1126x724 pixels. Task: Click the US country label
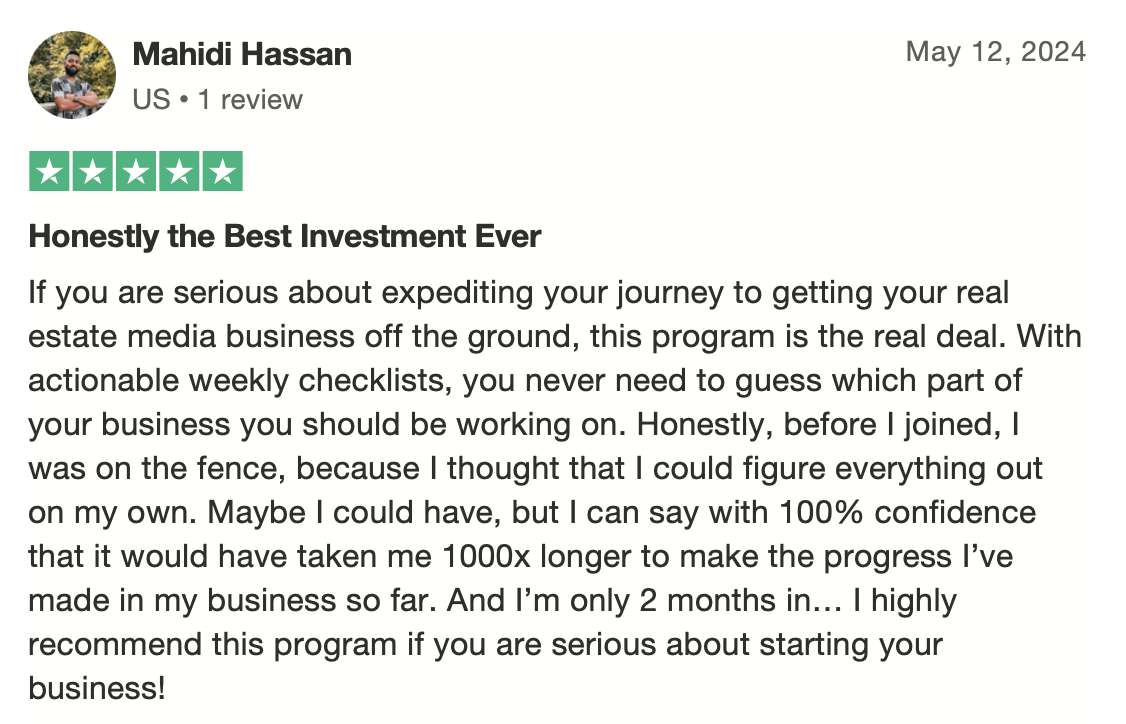tap(152, 100)
